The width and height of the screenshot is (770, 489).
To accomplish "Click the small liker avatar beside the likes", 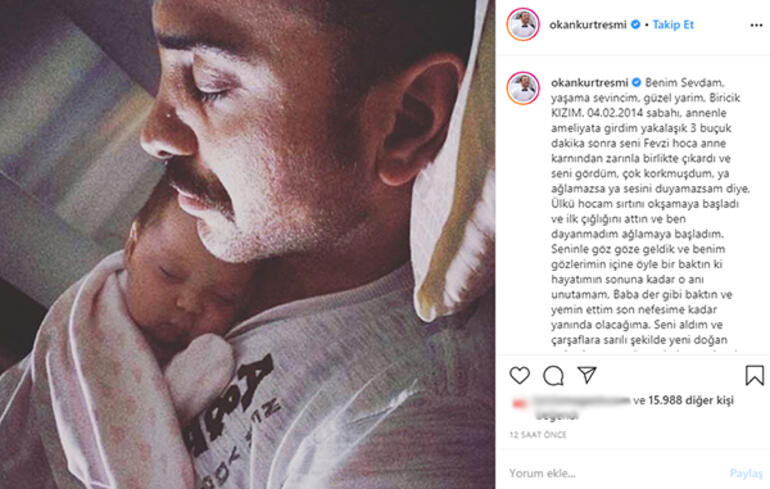I will coord(520,404).
